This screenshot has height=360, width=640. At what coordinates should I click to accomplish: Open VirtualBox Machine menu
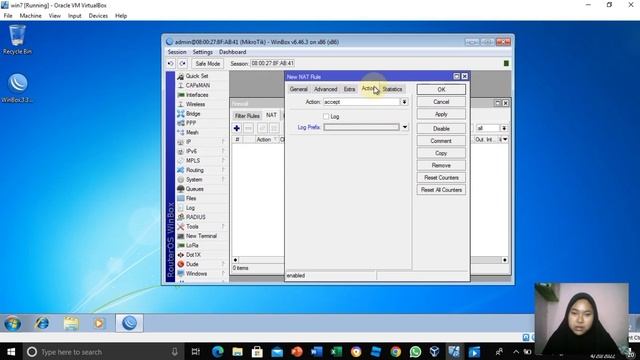(x=31, y=16)
